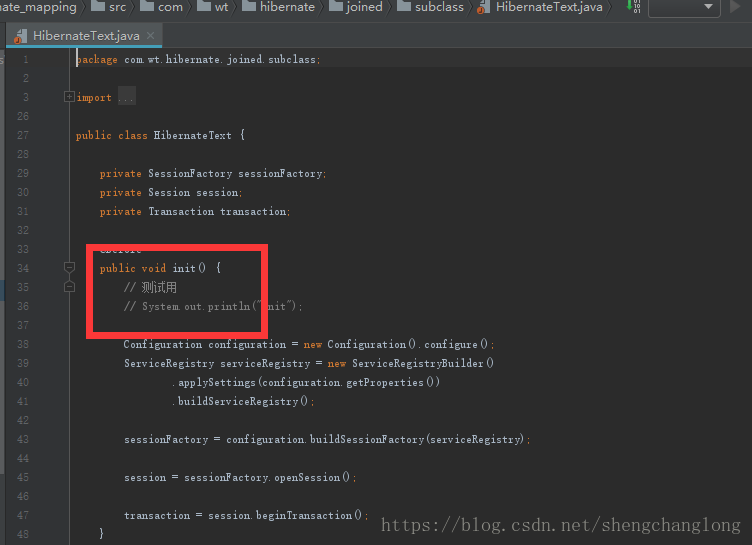This screenshot has width=752, height=545.
Task: Click the sessionFactory field declaration
Action: pyautogui.click(x=281, y=174)
